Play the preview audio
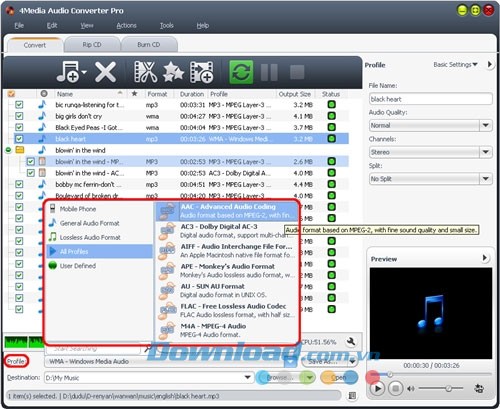The height and width of the screenshot is (409, 500). [377, 389]
